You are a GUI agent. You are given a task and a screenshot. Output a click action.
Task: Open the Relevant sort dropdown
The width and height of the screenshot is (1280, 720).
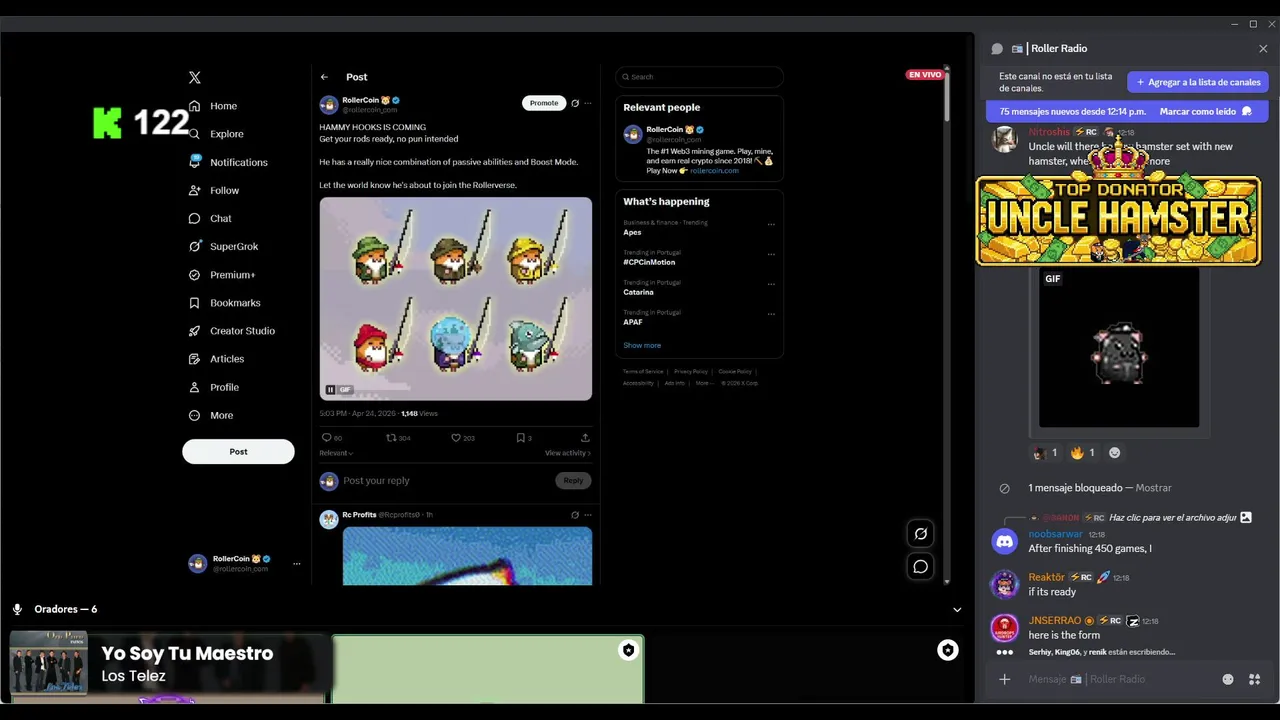pos(336,453)
